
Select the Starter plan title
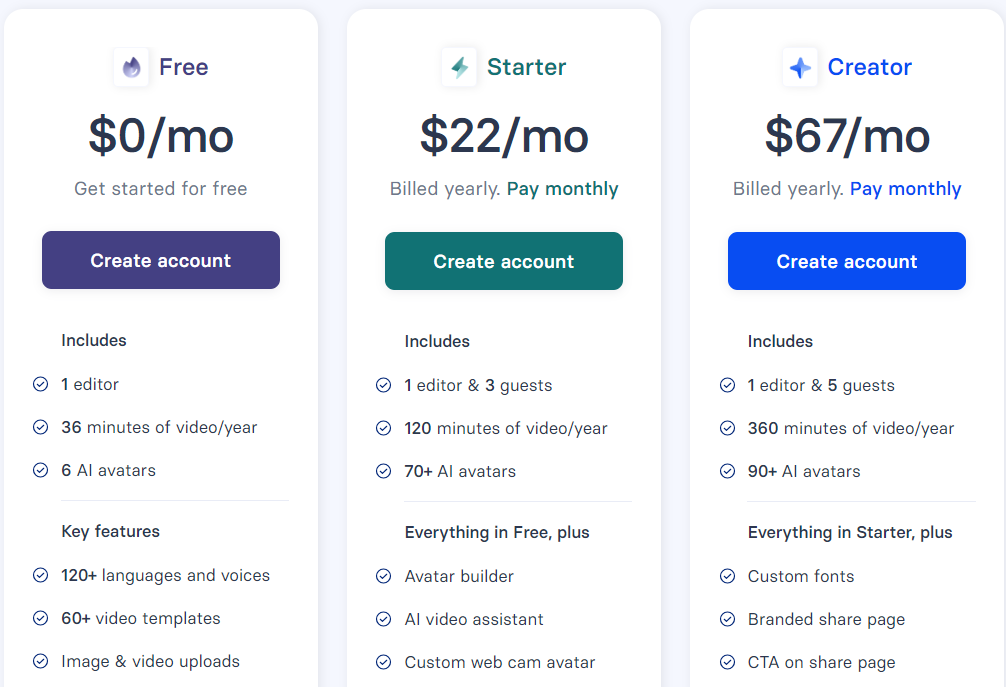click(527, 67)
